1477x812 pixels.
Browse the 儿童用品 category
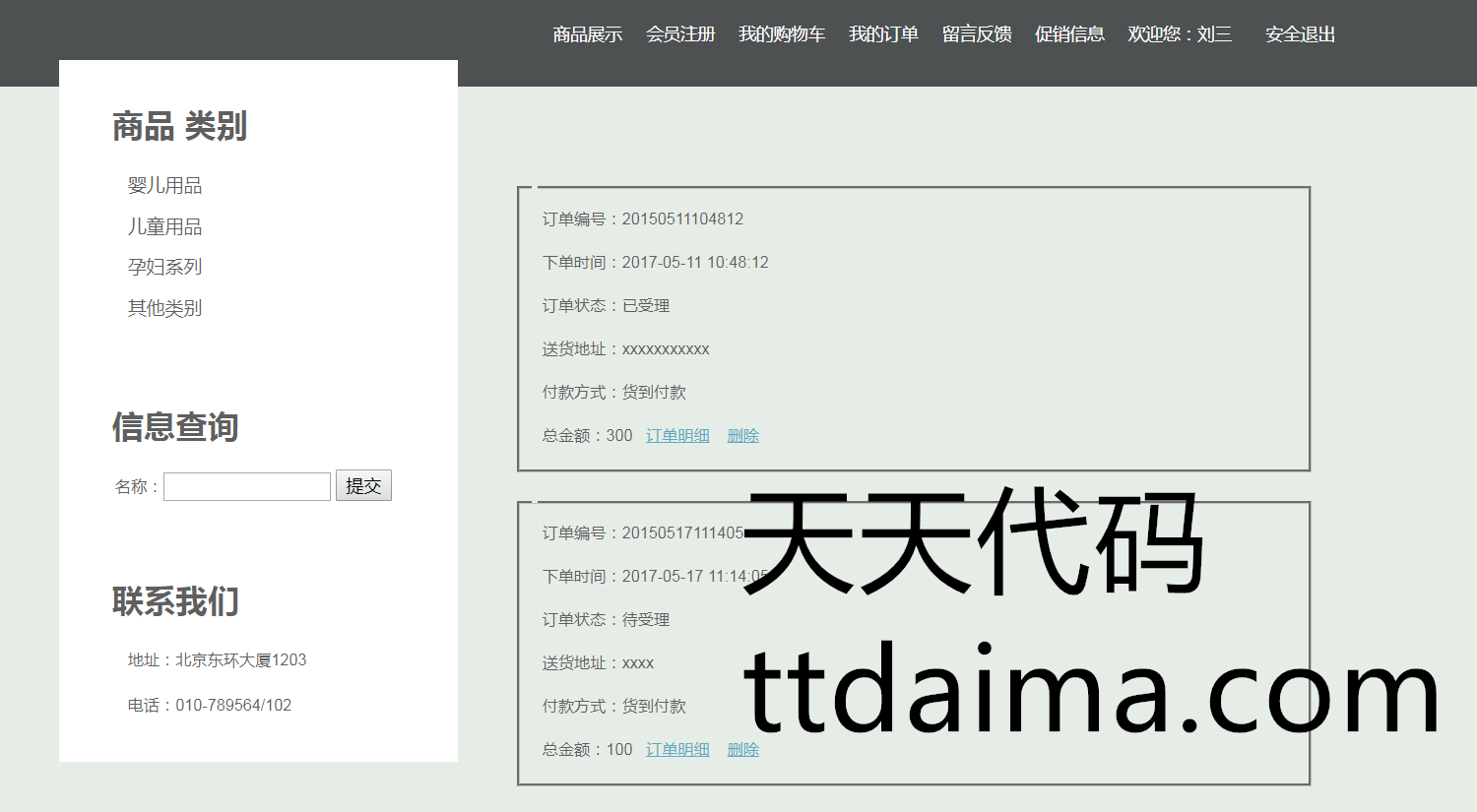(x=164, y=226)
